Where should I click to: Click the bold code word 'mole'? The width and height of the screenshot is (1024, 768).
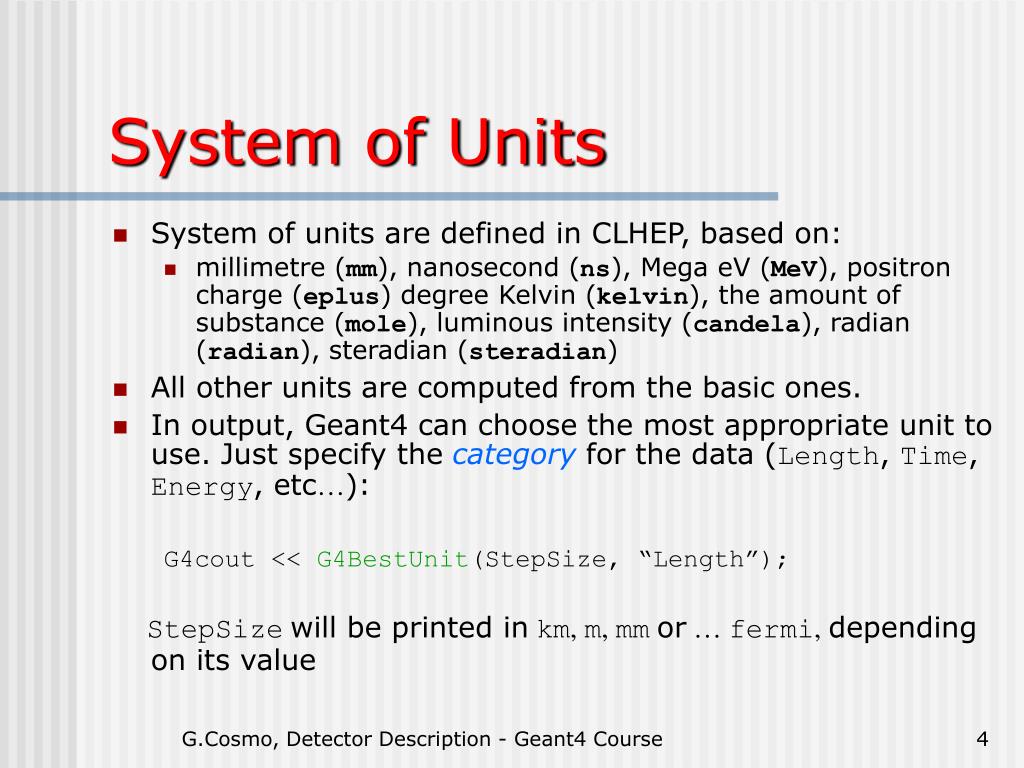click(x=376, y=324)
